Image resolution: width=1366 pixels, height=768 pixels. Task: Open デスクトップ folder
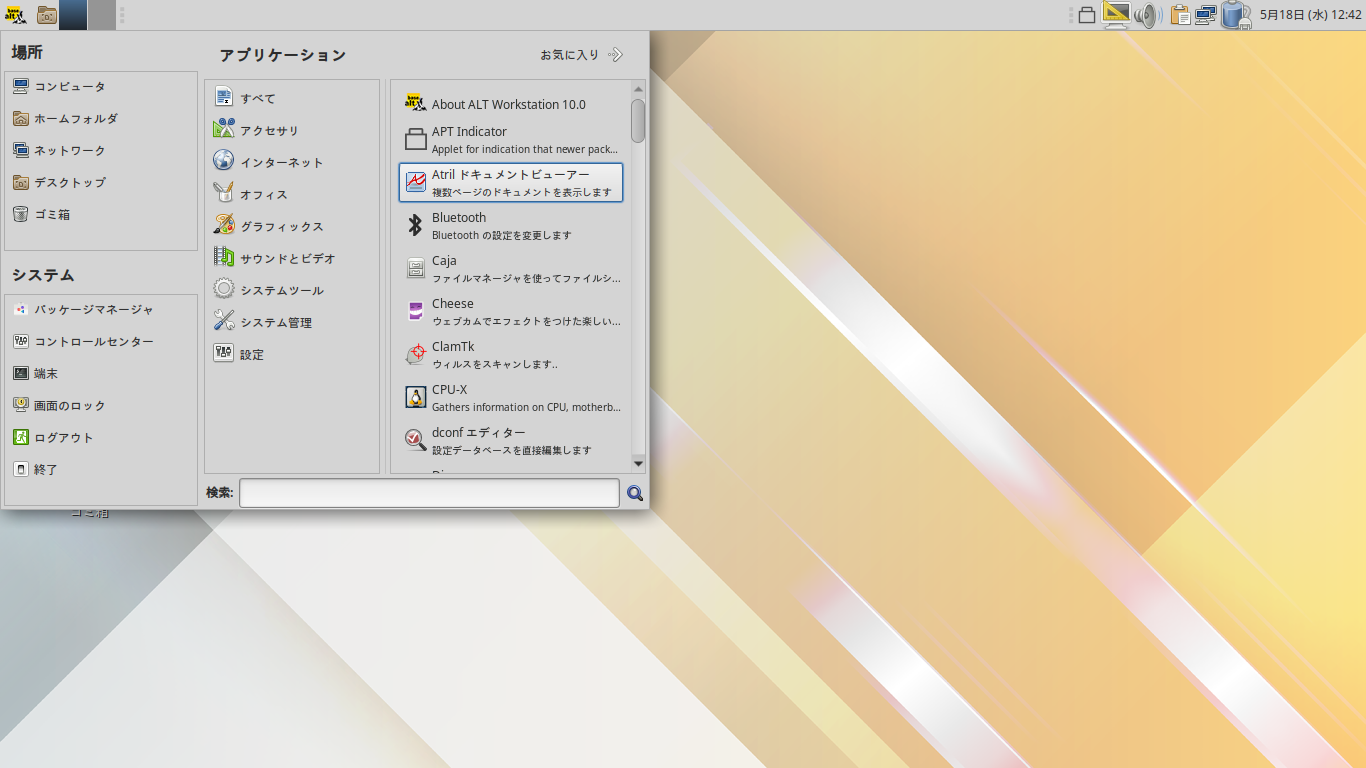point(101,183)
